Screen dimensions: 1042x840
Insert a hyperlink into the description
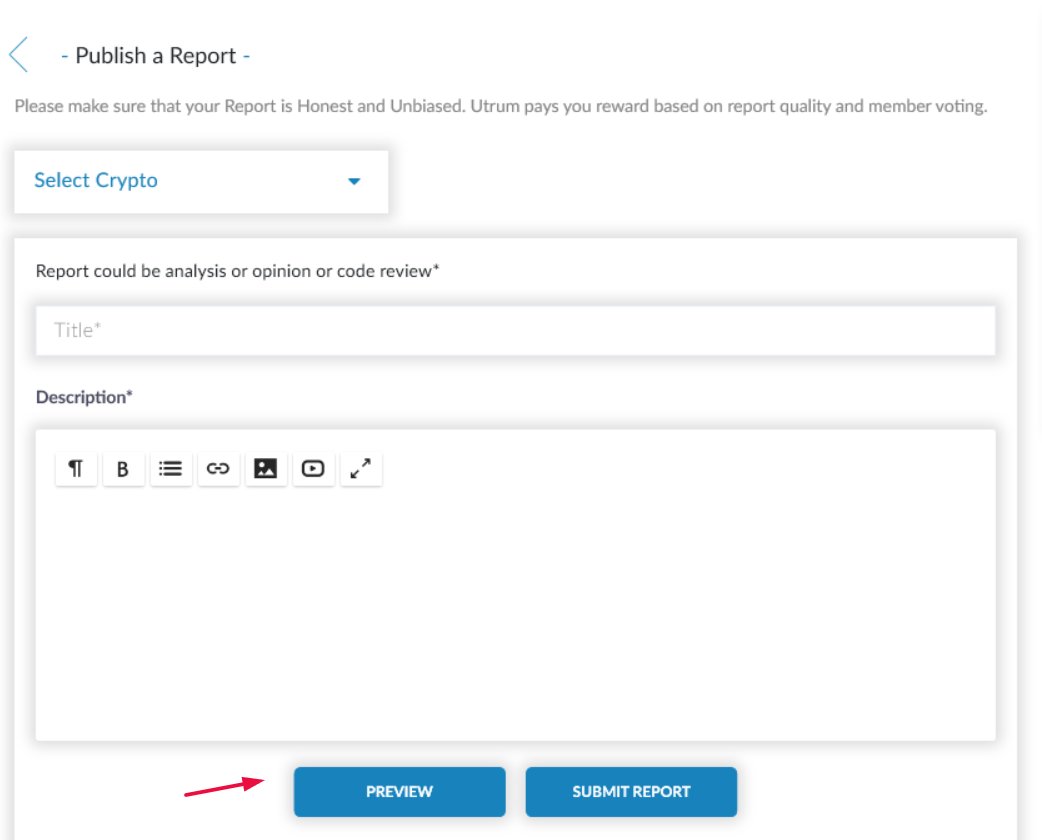click(218, 467)
